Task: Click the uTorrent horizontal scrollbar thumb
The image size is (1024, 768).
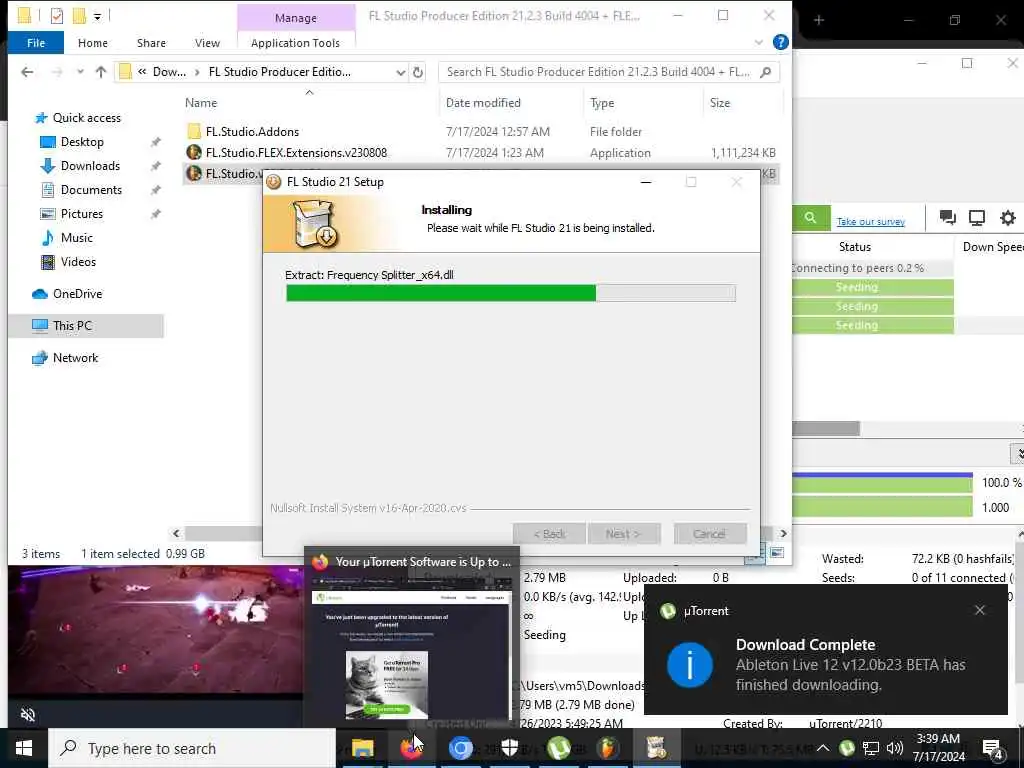Action: [826, 429]
